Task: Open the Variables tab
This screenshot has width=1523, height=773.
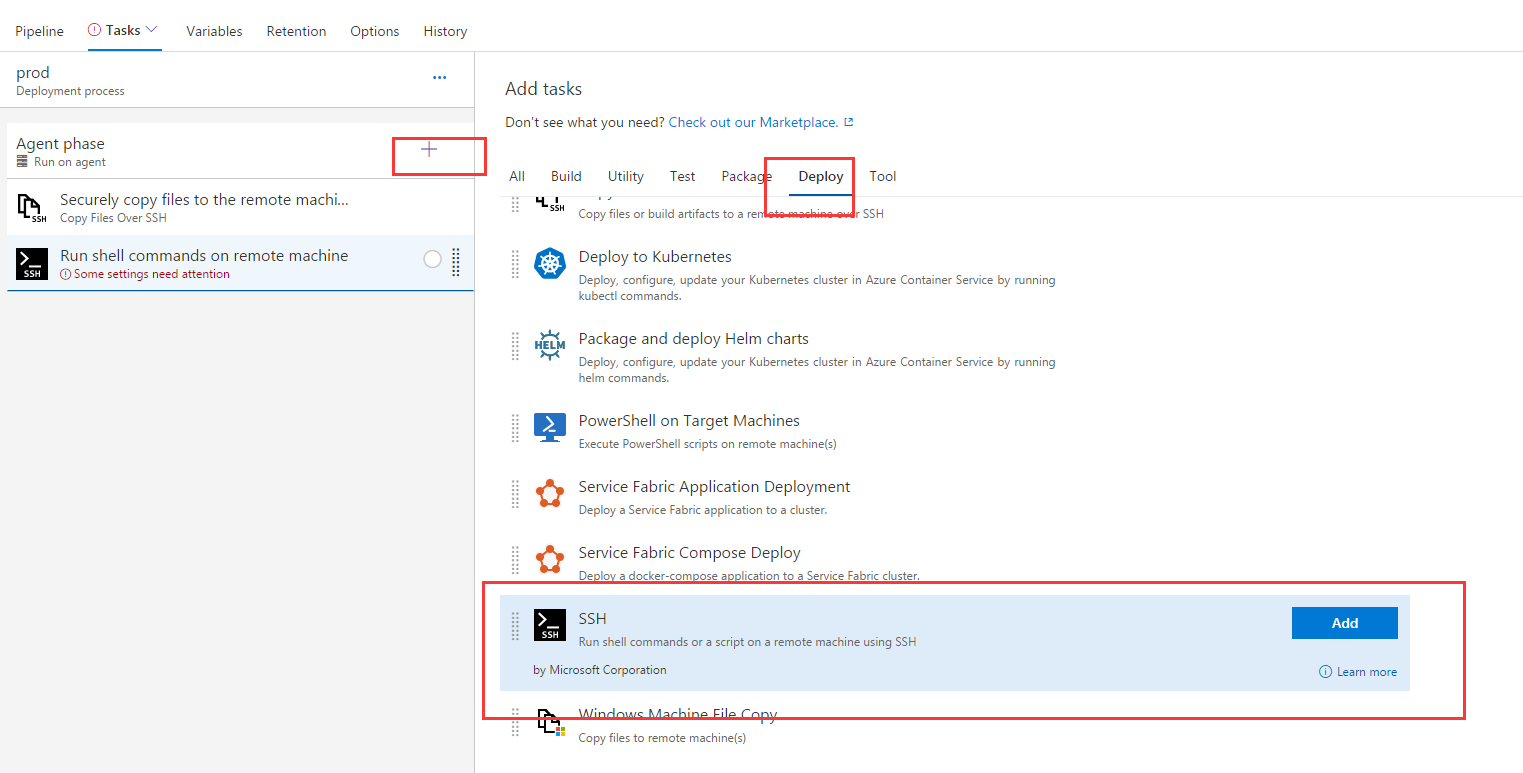Action: click(x=214, y=31)
